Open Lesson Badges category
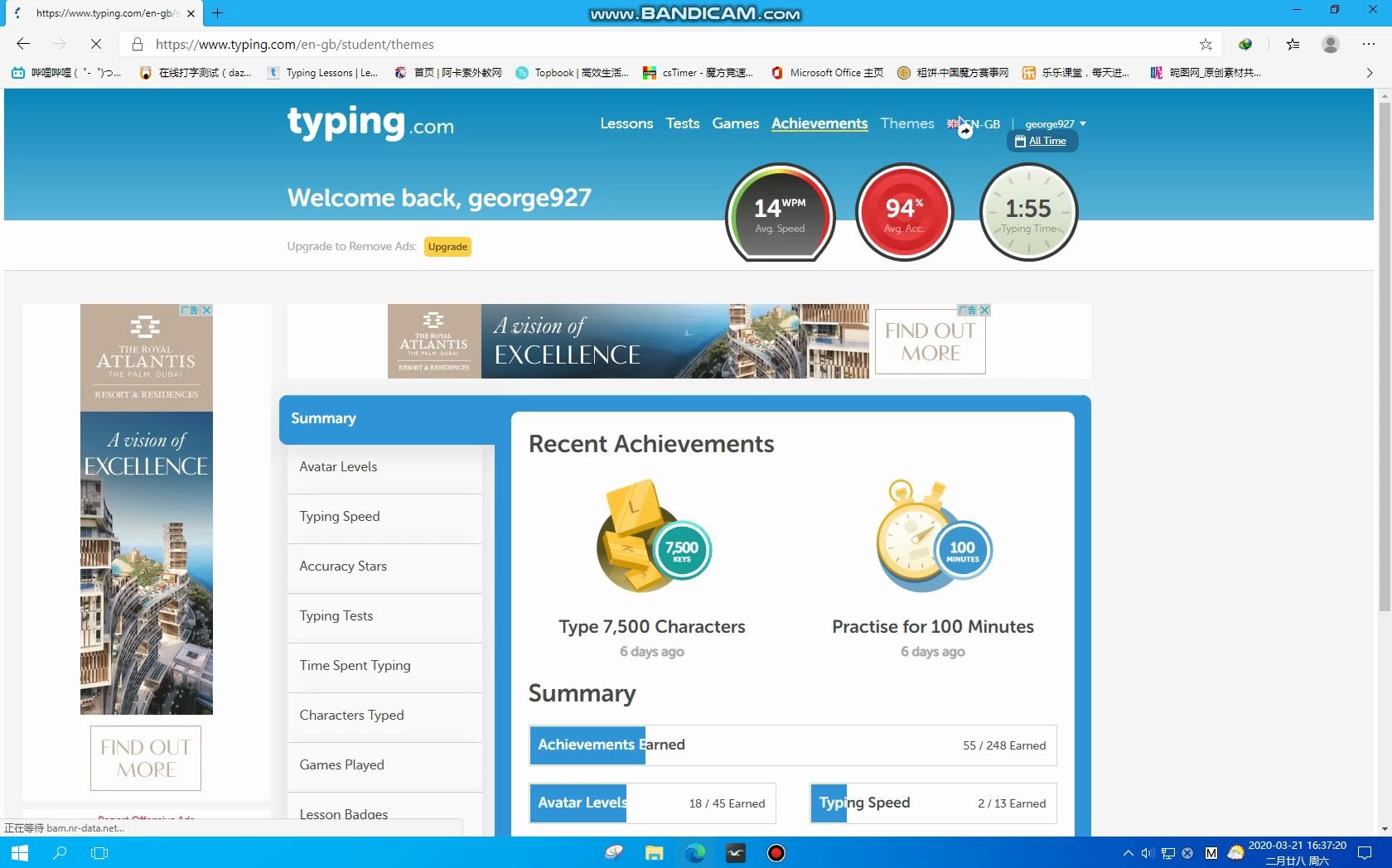 [384, 814]
